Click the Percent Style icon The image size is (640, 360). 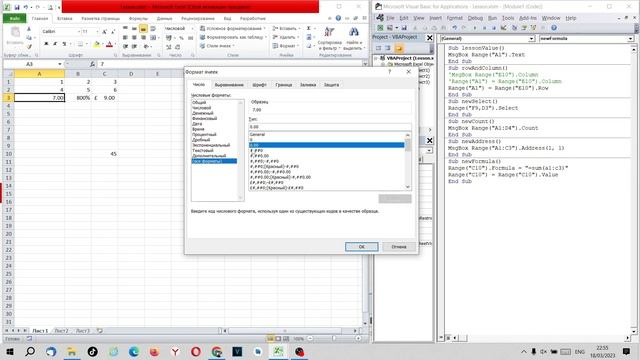pyautogui.click(x=181, y=38)
